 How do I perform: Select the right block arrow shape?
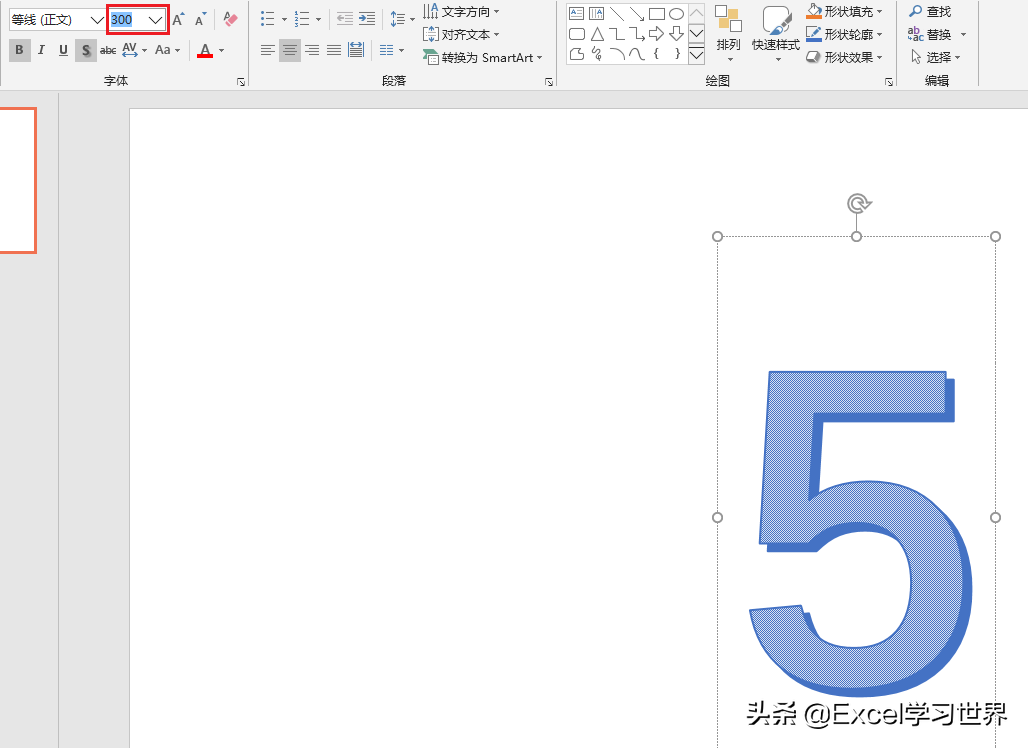click(657, 34)
